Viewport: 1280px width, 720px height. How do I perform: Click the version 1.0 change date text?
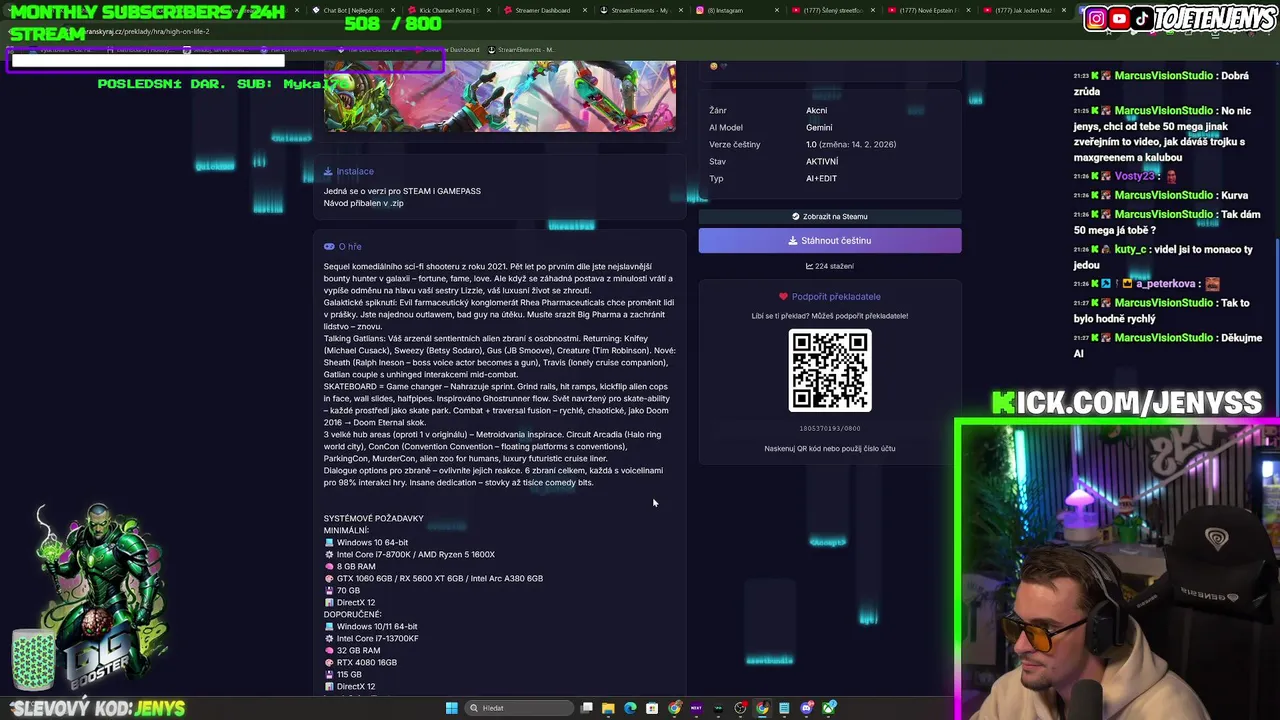point(851,144)
